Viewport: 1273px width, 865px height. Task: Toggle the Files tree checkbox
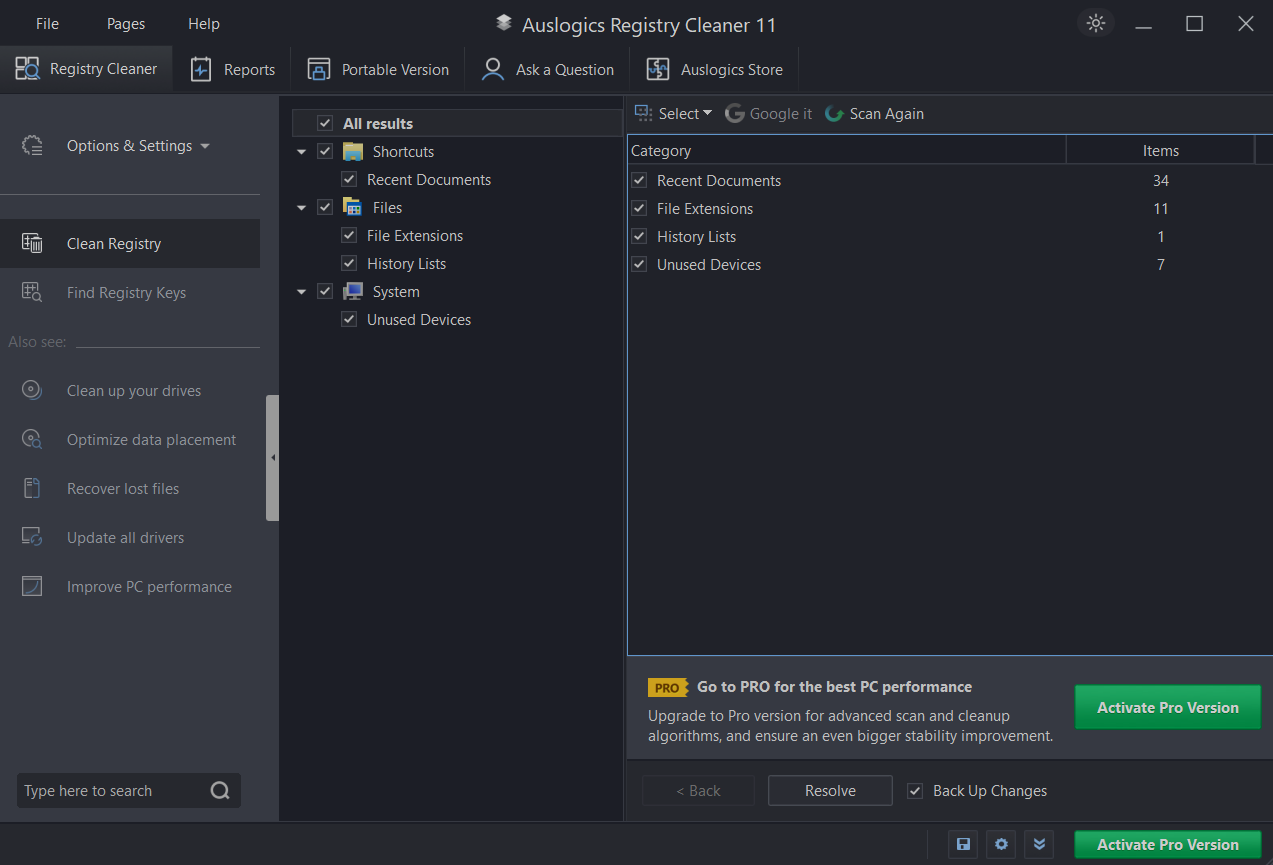point(325,208)
